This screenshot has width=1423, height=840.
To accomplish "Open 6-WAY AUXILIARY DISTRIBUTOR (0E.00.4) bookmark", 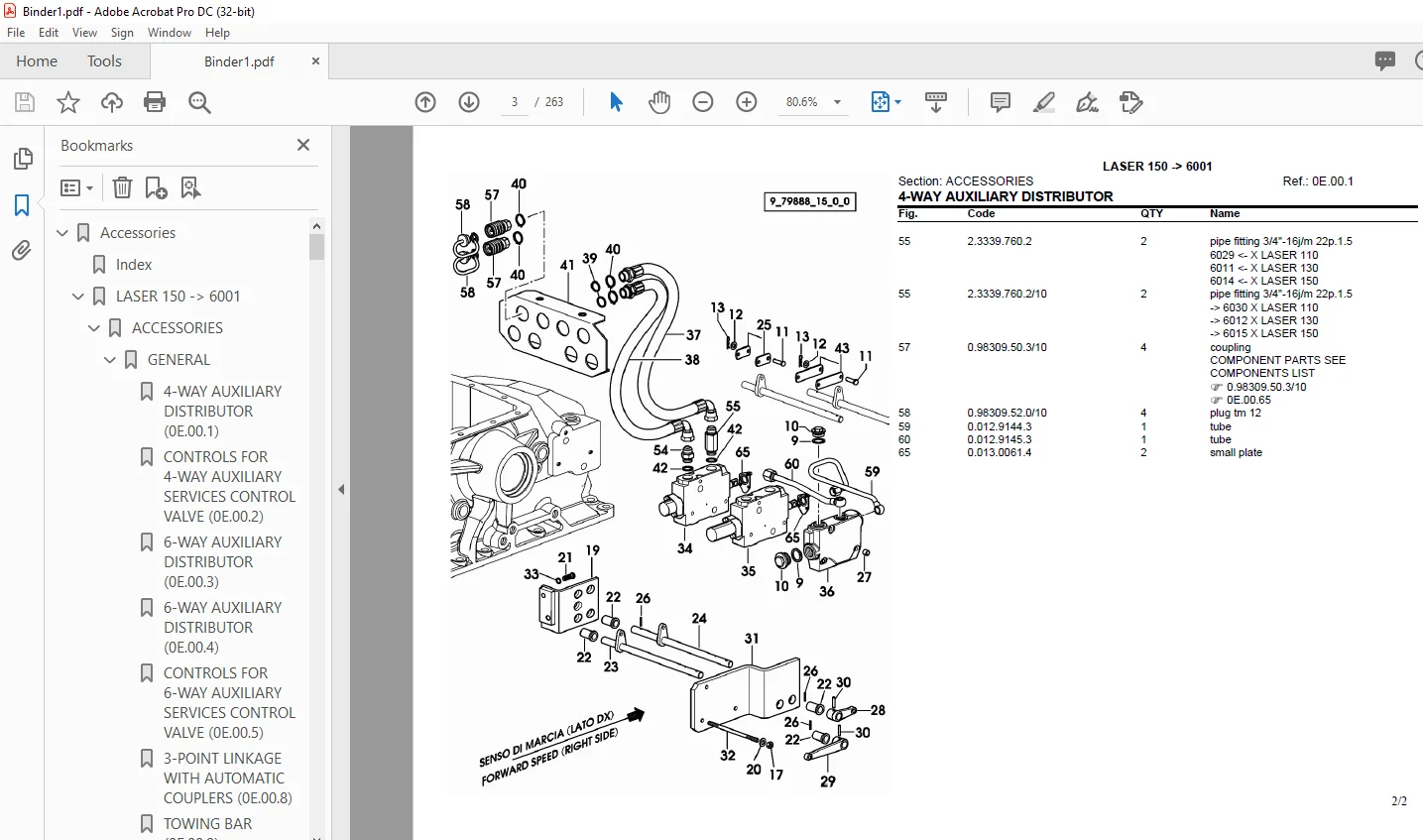I will 223,628.
